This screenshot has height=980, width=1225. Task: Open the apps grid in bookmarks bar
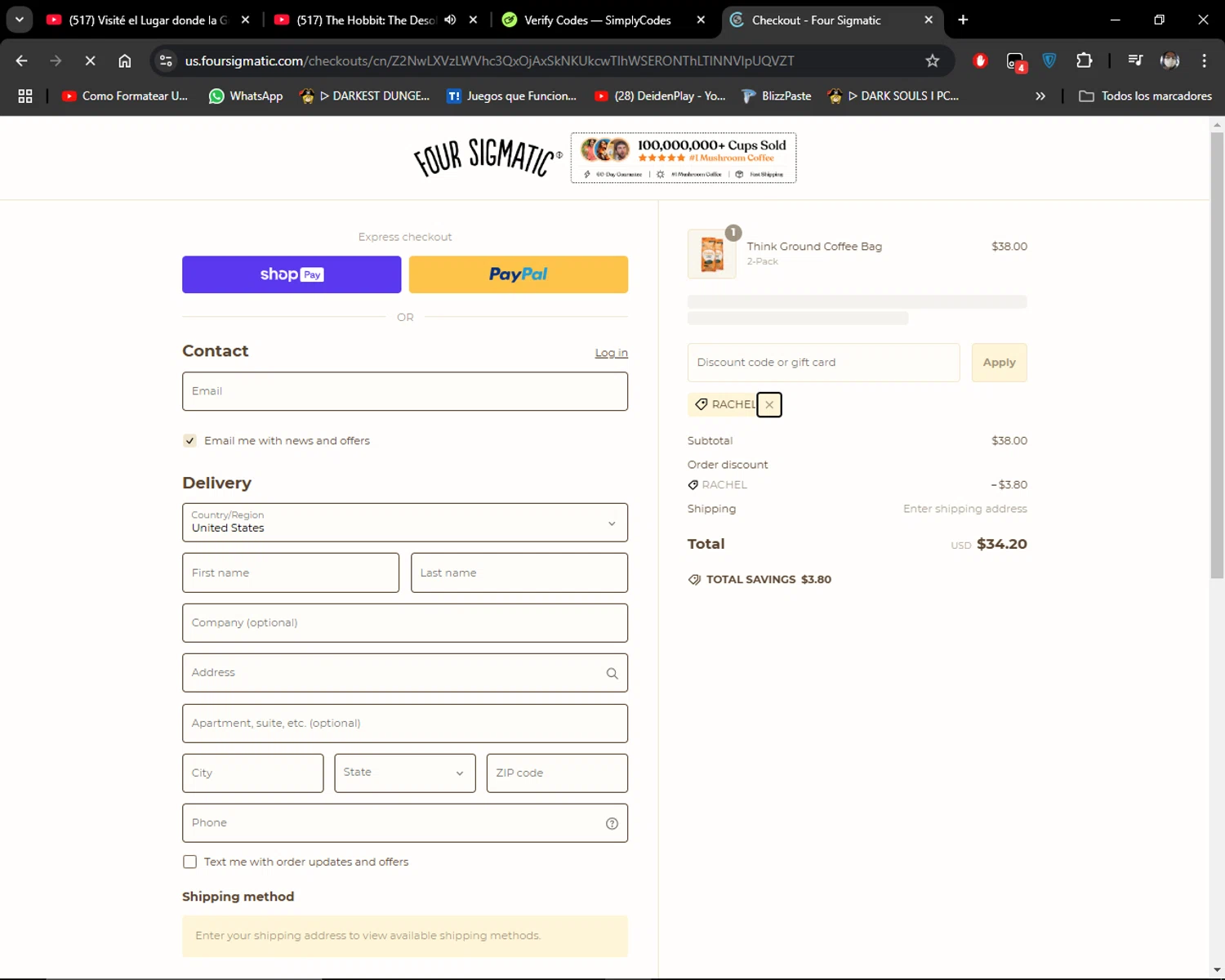[x=25, y=96]
